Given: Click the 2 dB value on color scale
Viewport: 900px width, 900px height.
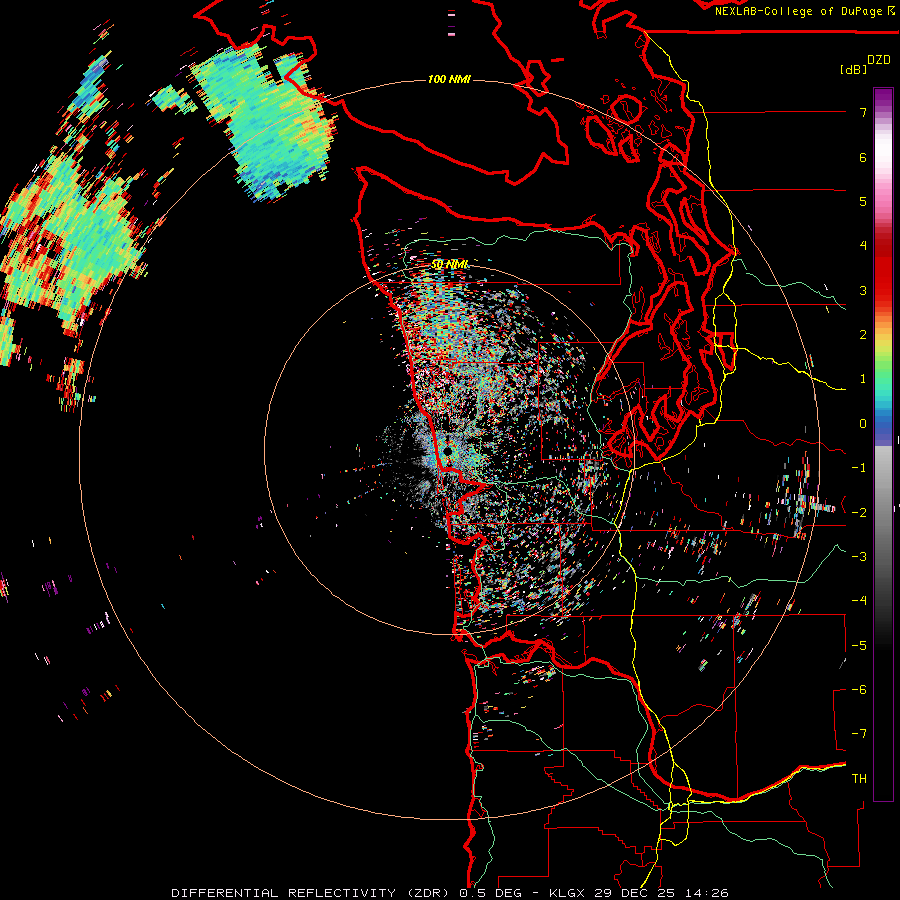Looking at the screenshot, I should pyautogui.click(x=863, y=335).
